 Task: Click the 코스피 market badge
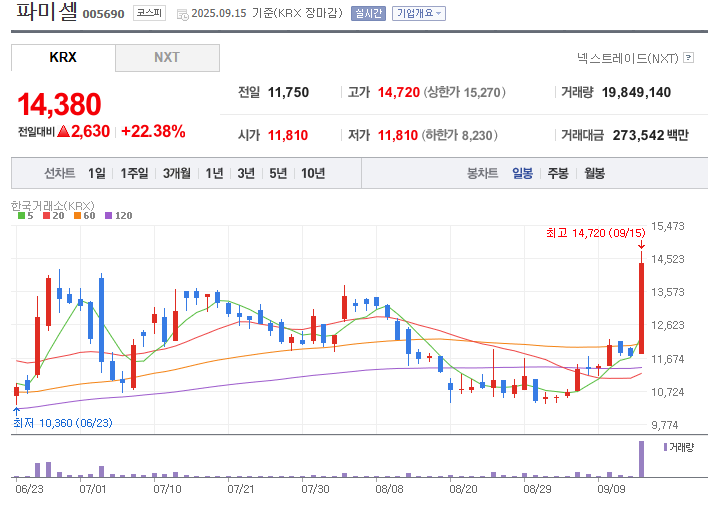coord(149,13)
